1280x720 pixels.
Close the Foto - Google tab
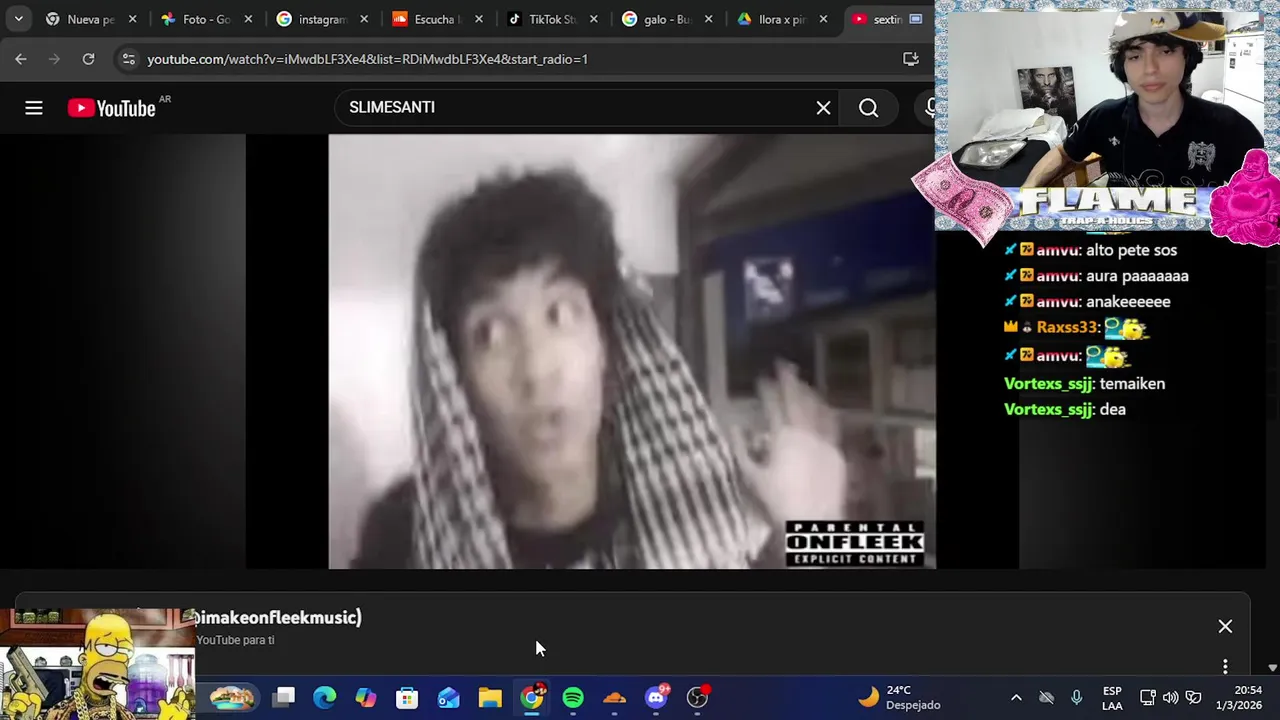point(248,19)
